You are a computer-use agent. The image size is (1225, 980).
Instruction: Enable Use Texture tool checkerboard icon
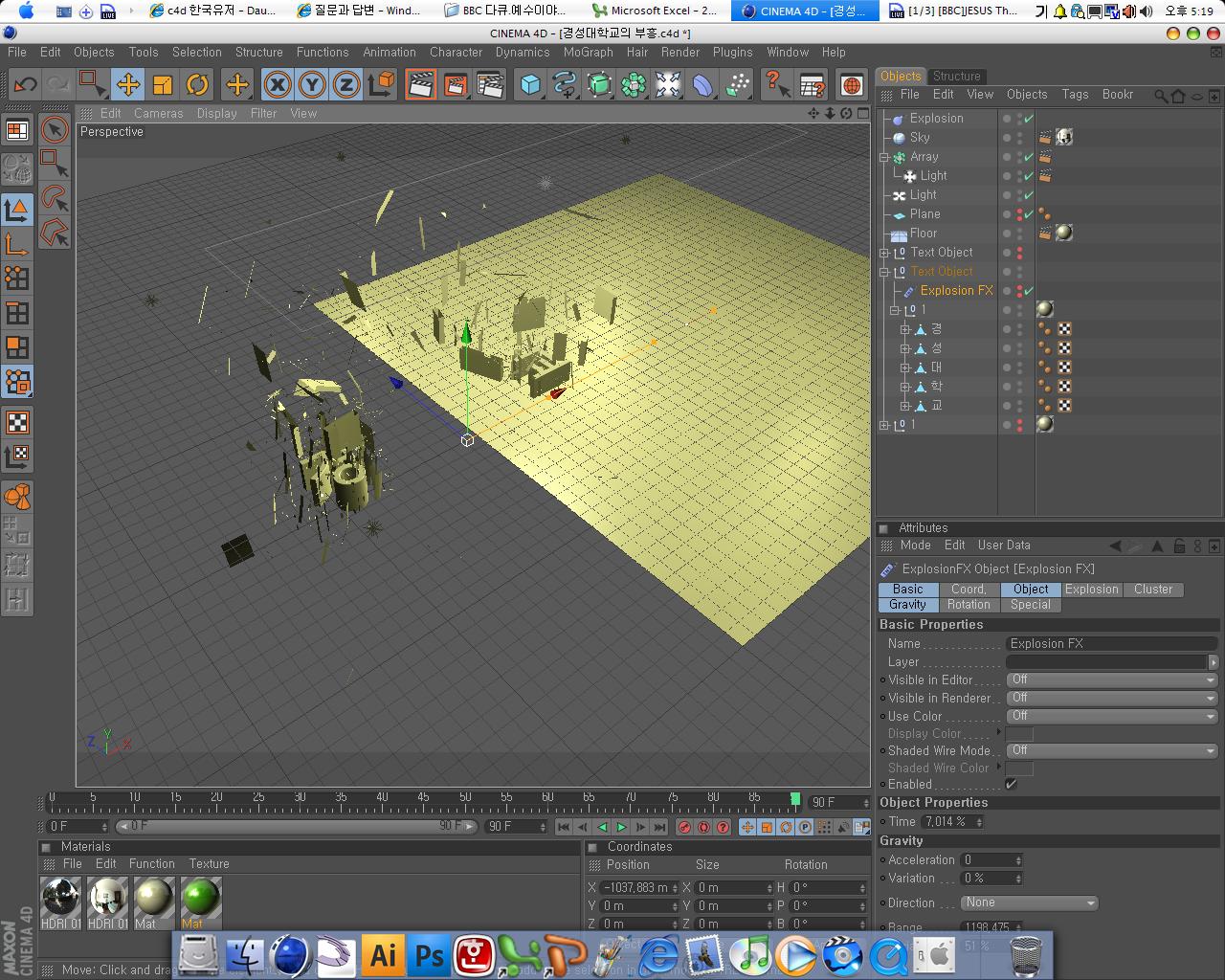pyautogui.click(x=17, y=422)
